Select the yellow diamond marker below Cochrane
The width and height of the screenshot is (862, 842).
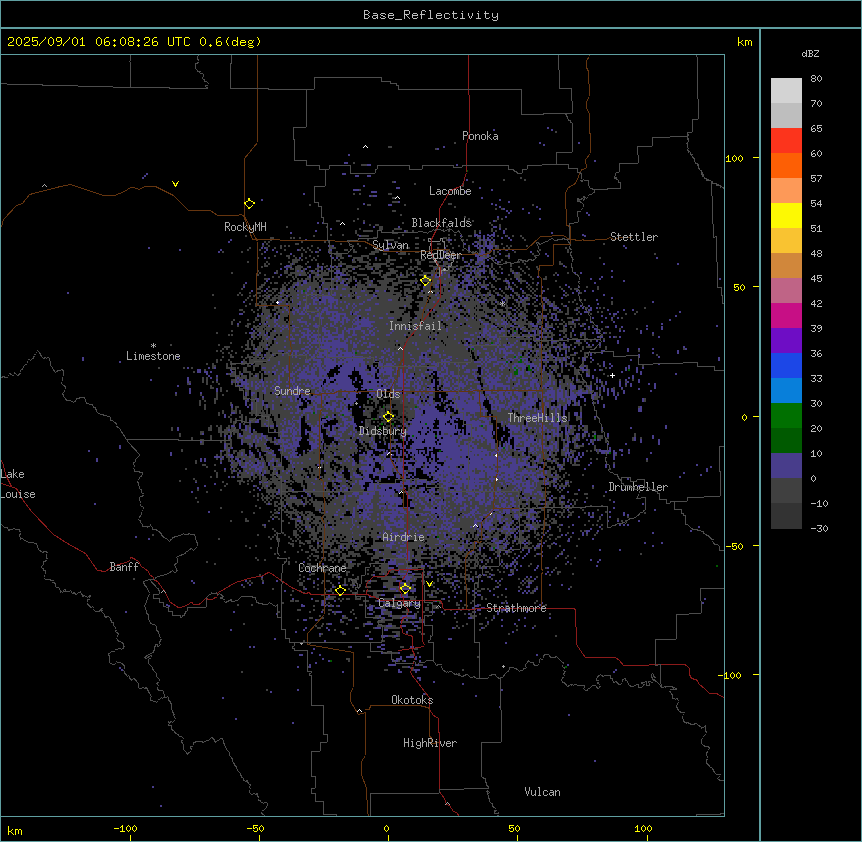tap(340, 590)
